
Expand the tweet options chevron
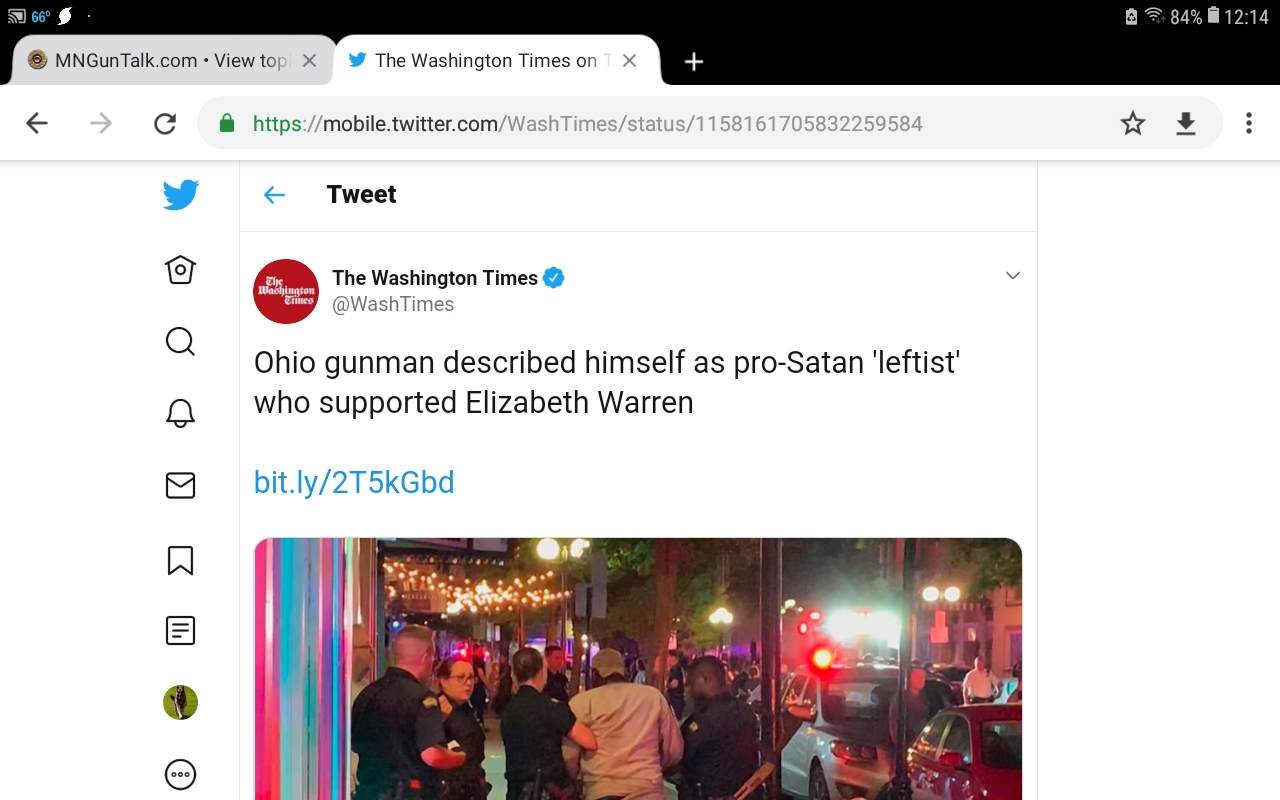pyautogui.click(x=1012, y=276)
